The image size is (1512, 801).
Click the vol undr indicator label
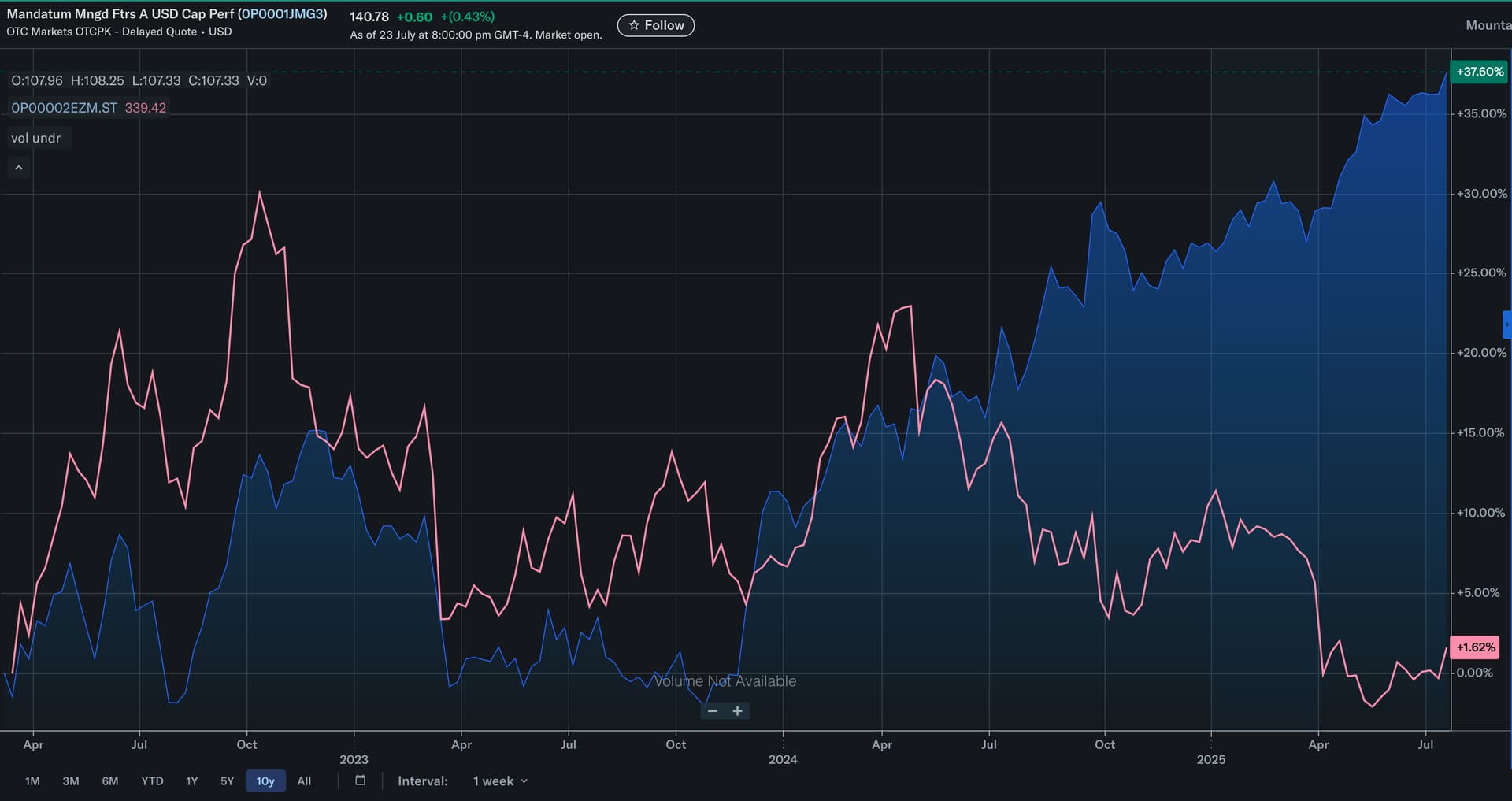pyautogui.click(x=36, y=138)
